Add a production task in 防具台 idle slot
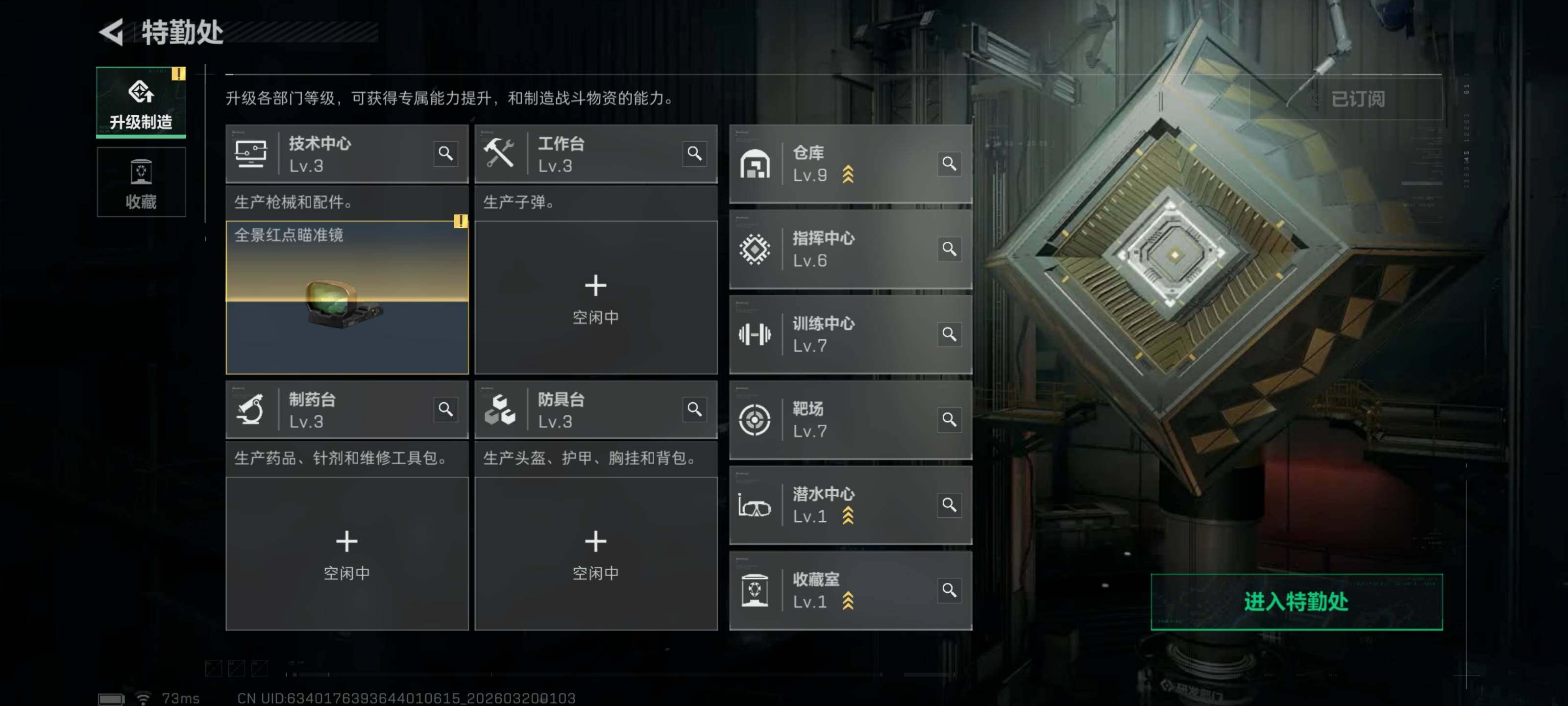 (596, 554)
